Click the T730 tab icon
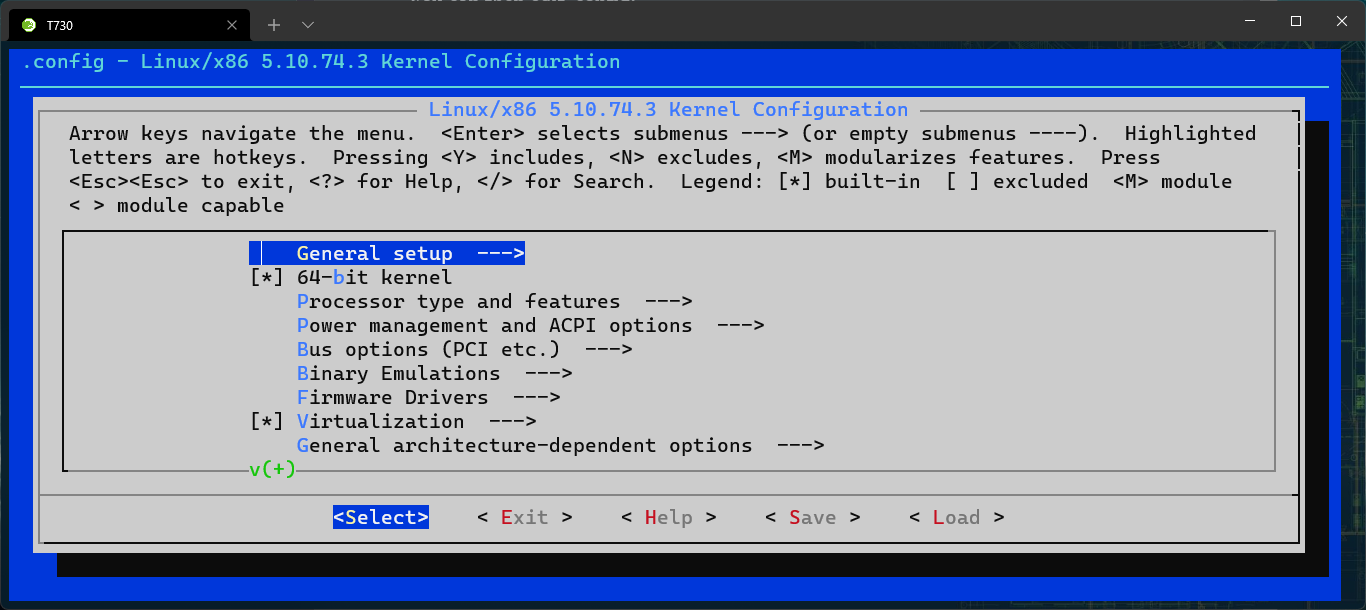1366x610 pixels. 28,24
